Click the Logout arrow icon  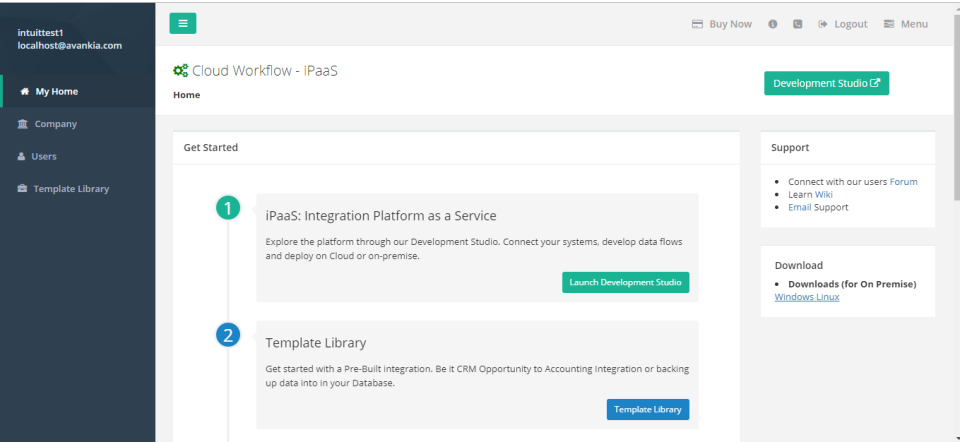823,24
